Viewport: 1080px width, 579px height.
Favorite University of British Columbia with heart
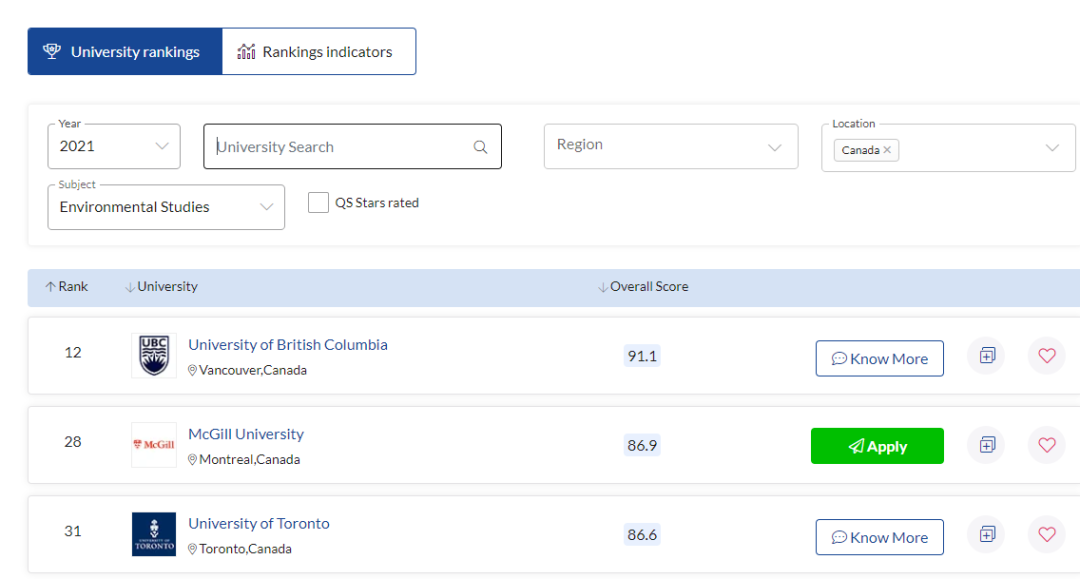click(1047, 356)
